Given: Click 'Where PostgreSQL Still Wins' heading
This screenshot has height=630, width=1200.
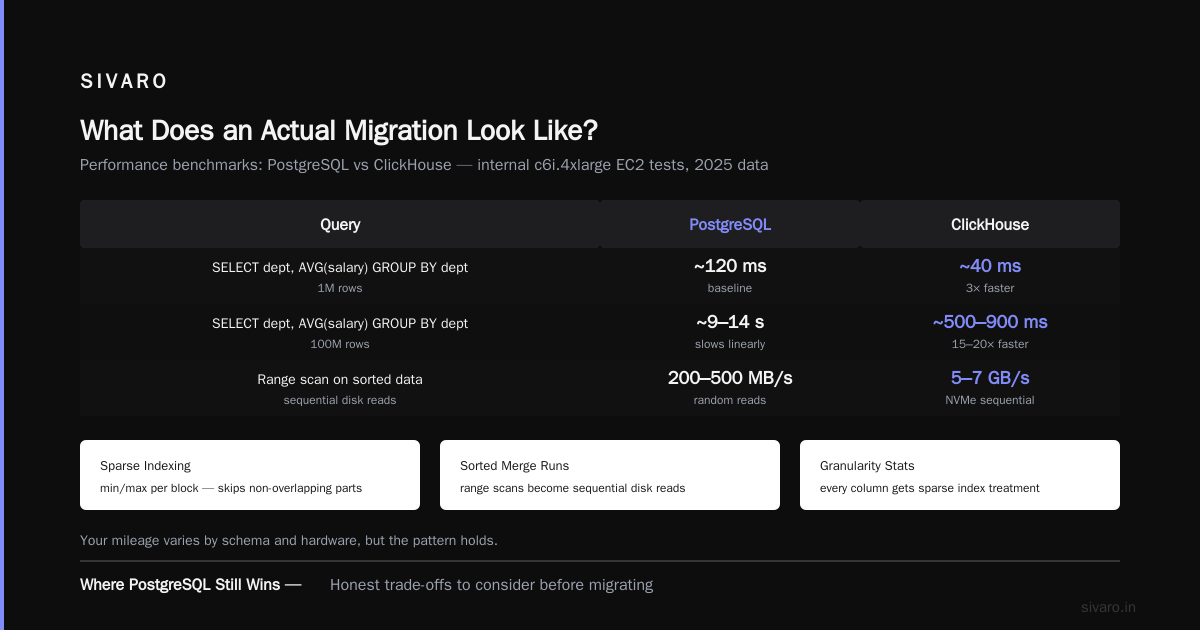Looking at the screenshot, I should pyautogui.click(x=190, y=585).
